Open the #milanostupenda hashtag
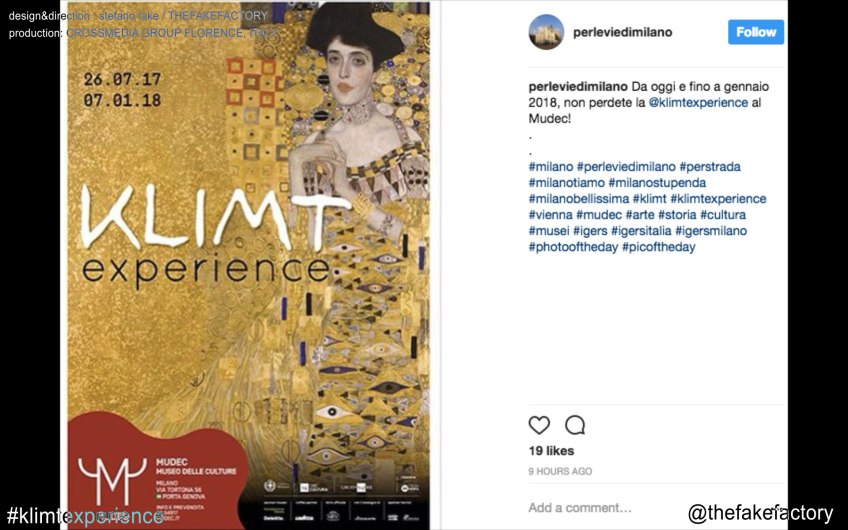848x530 pixels. (x=657, y=183)
